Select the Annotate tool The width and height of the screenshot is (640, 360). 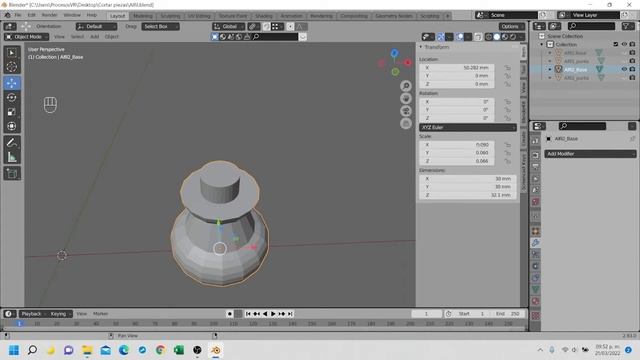[12, 142]
